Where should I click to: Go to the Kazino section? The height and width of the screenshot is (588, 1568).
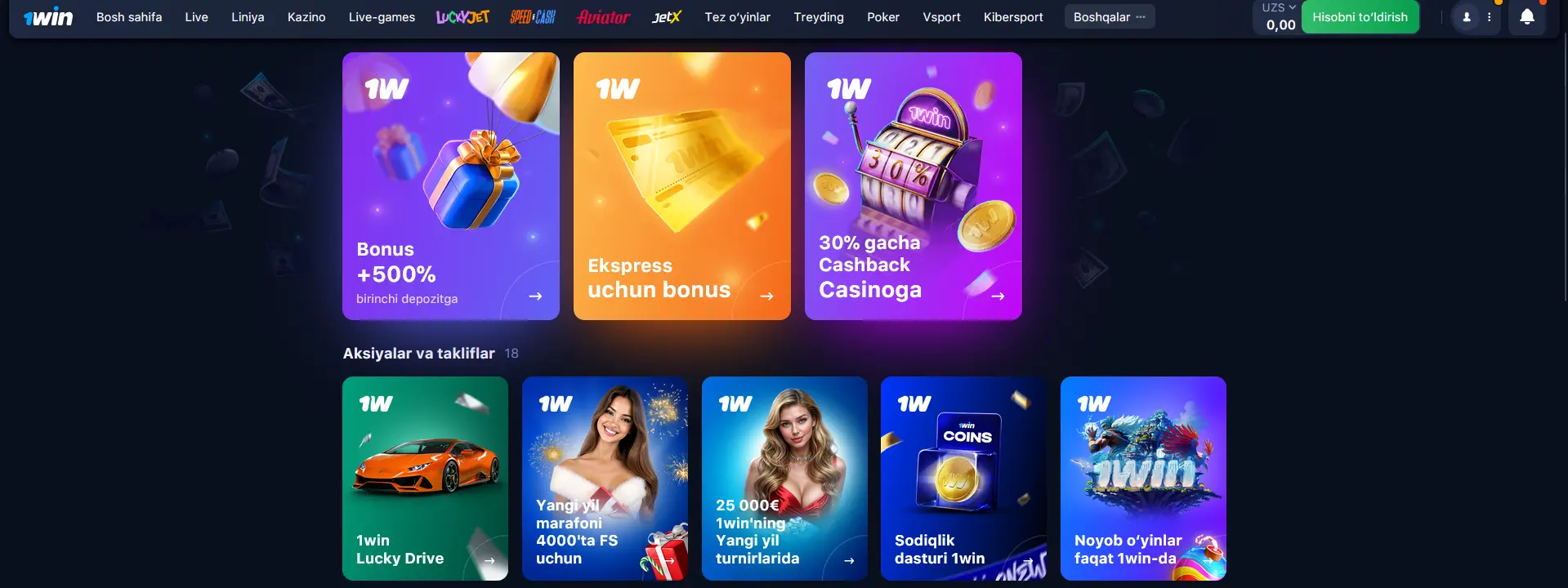click(306, 17)
